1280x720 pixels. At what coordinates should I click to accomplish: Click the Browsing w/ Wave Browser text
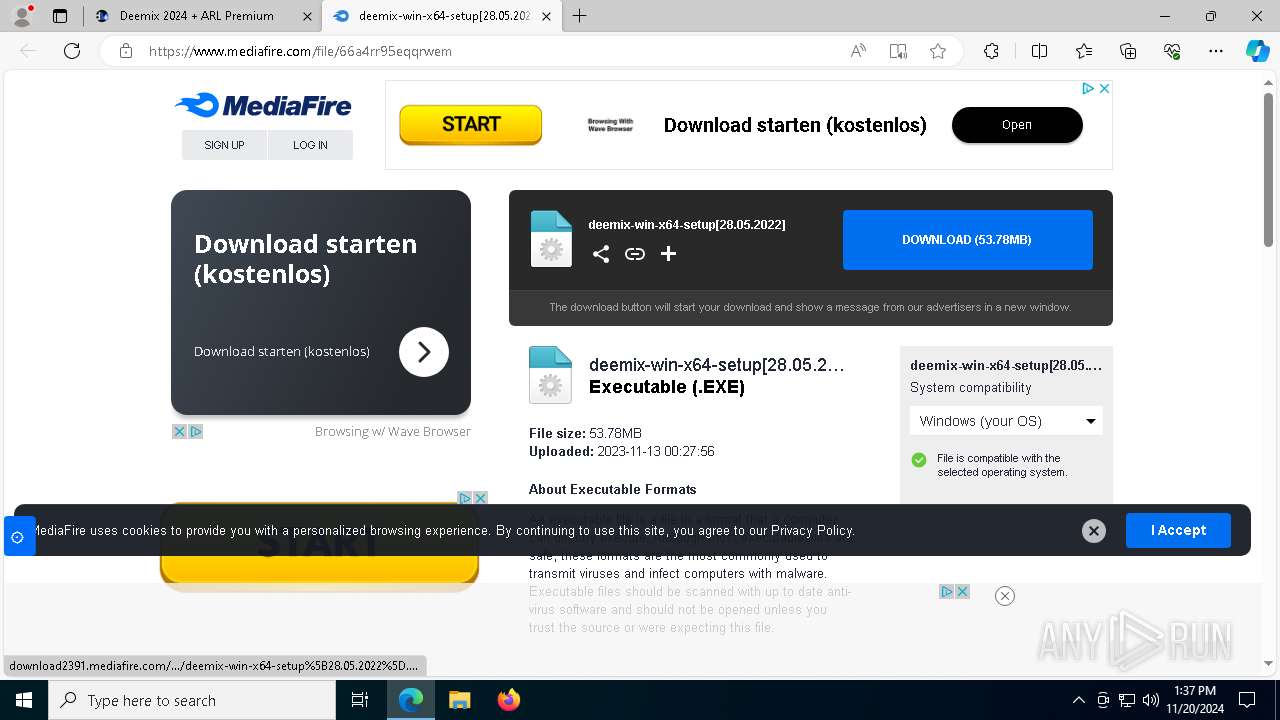(393, 432)
